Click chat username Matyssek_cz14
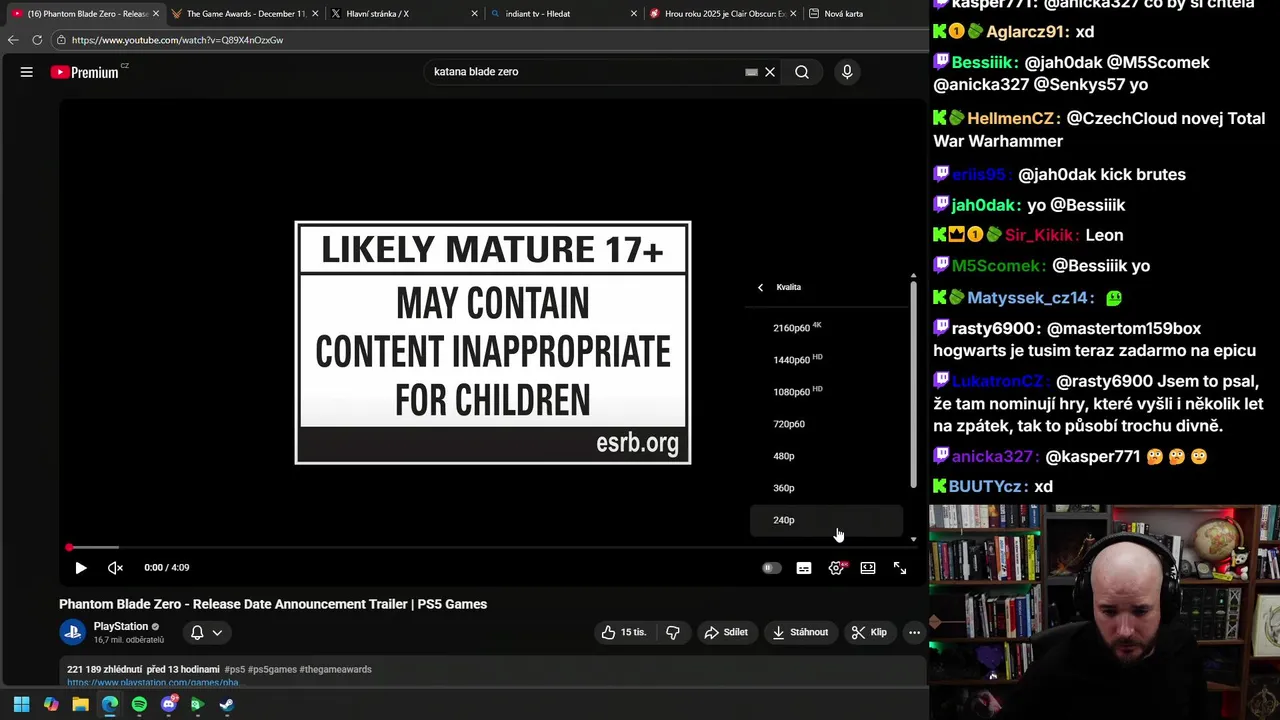 (1026, 298)
